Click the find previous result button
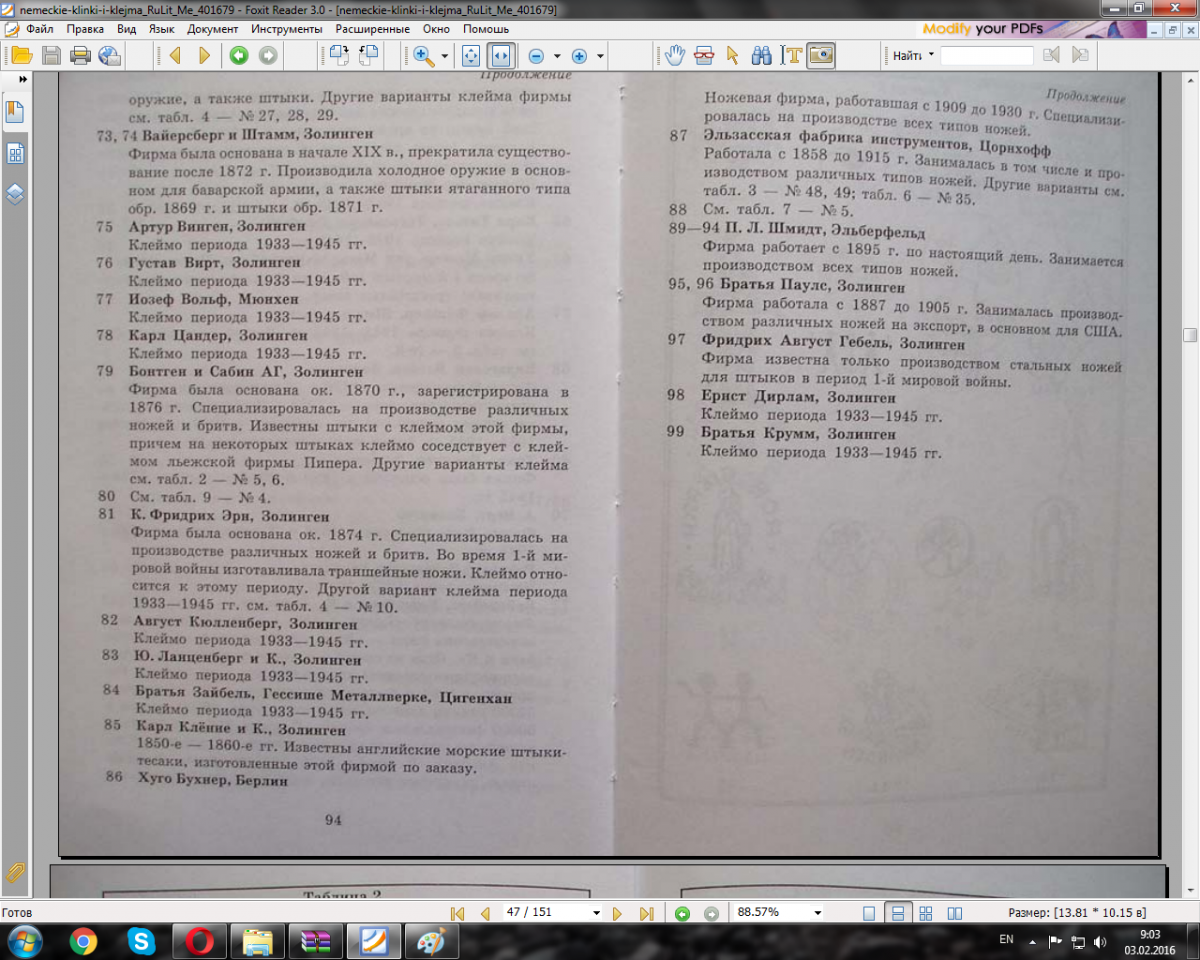Viewport: 1200px width, 960px height. click(1050, 56)
